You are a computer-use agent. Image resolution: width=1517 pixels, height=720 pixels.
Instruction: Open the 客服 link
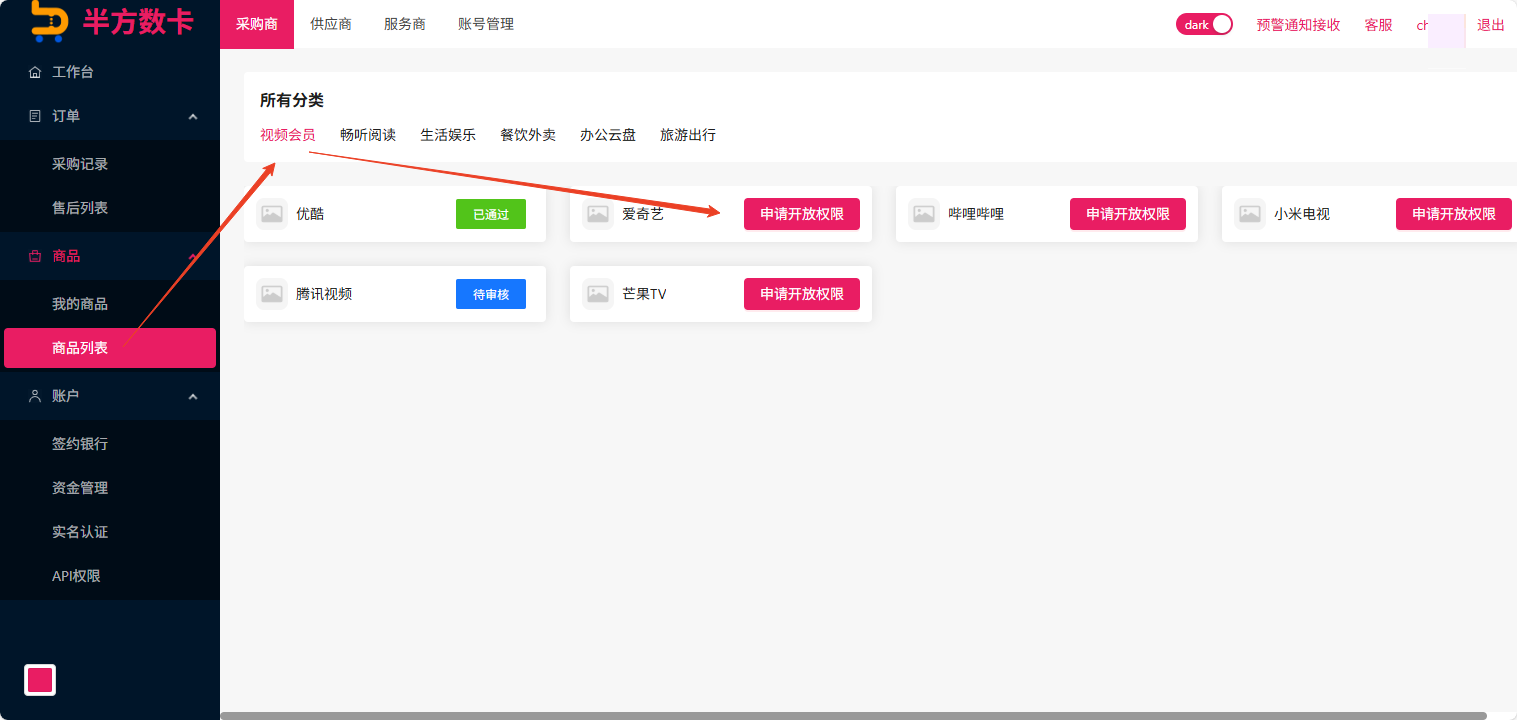[x=1379, y=25]
